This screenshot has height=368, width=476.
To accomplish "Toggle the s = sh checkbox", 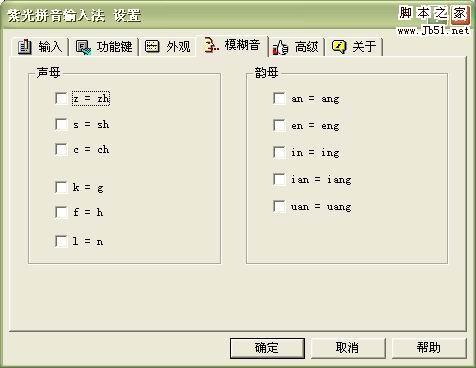I will pos(61,124).
